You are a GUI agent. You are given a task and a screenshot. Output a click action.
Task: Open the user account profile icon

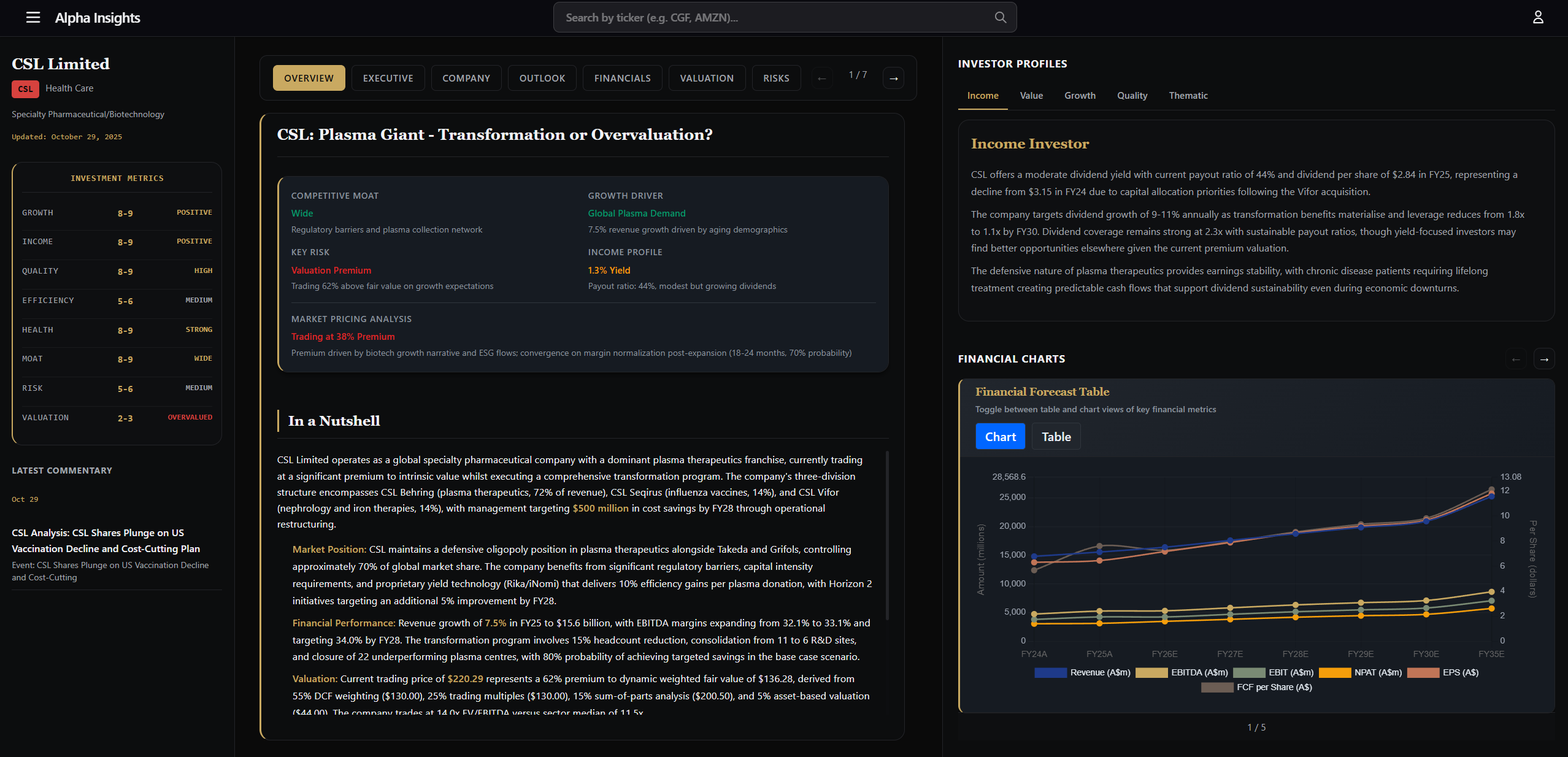[1538, 17]
